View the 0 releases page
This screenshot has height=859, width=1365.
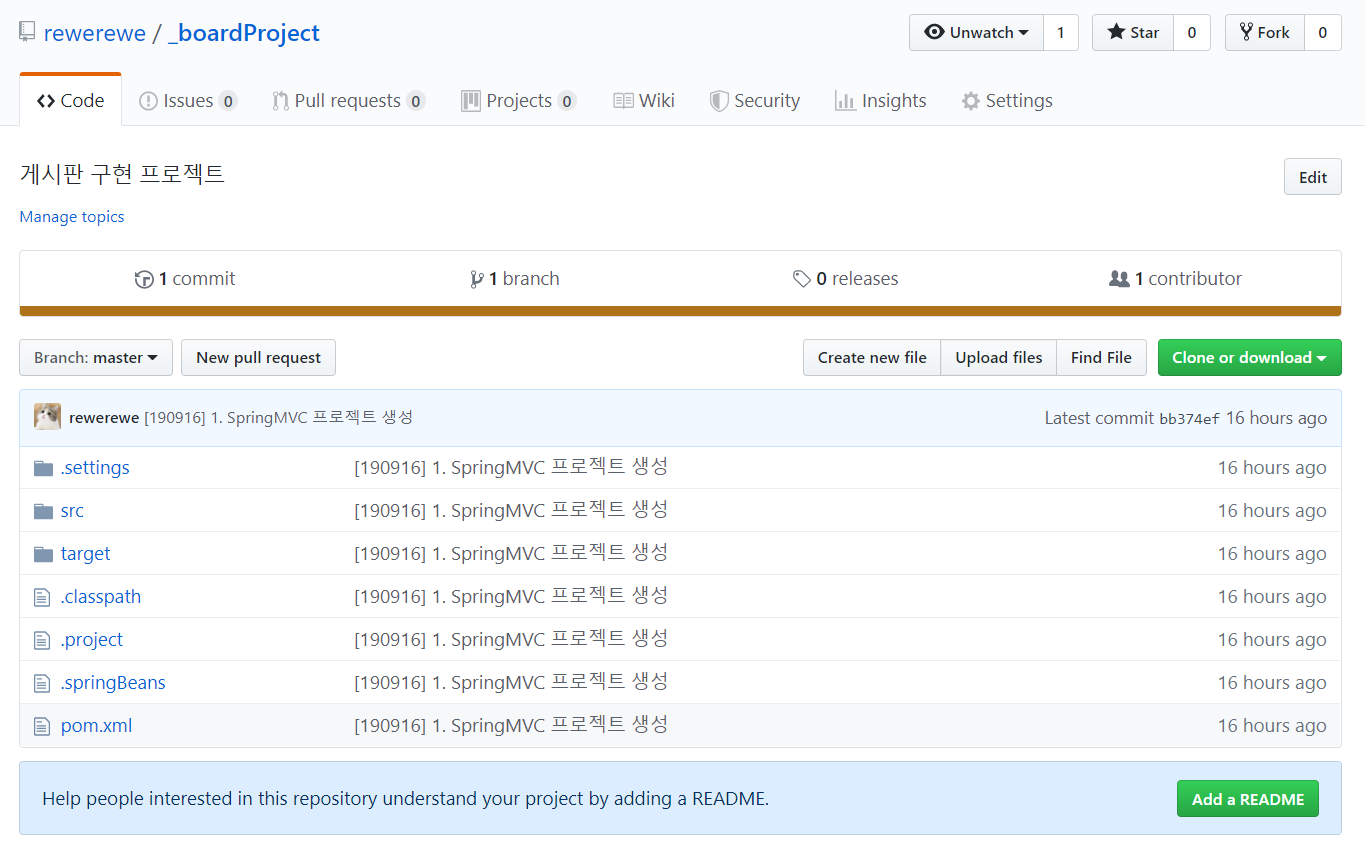pos(846,279)
